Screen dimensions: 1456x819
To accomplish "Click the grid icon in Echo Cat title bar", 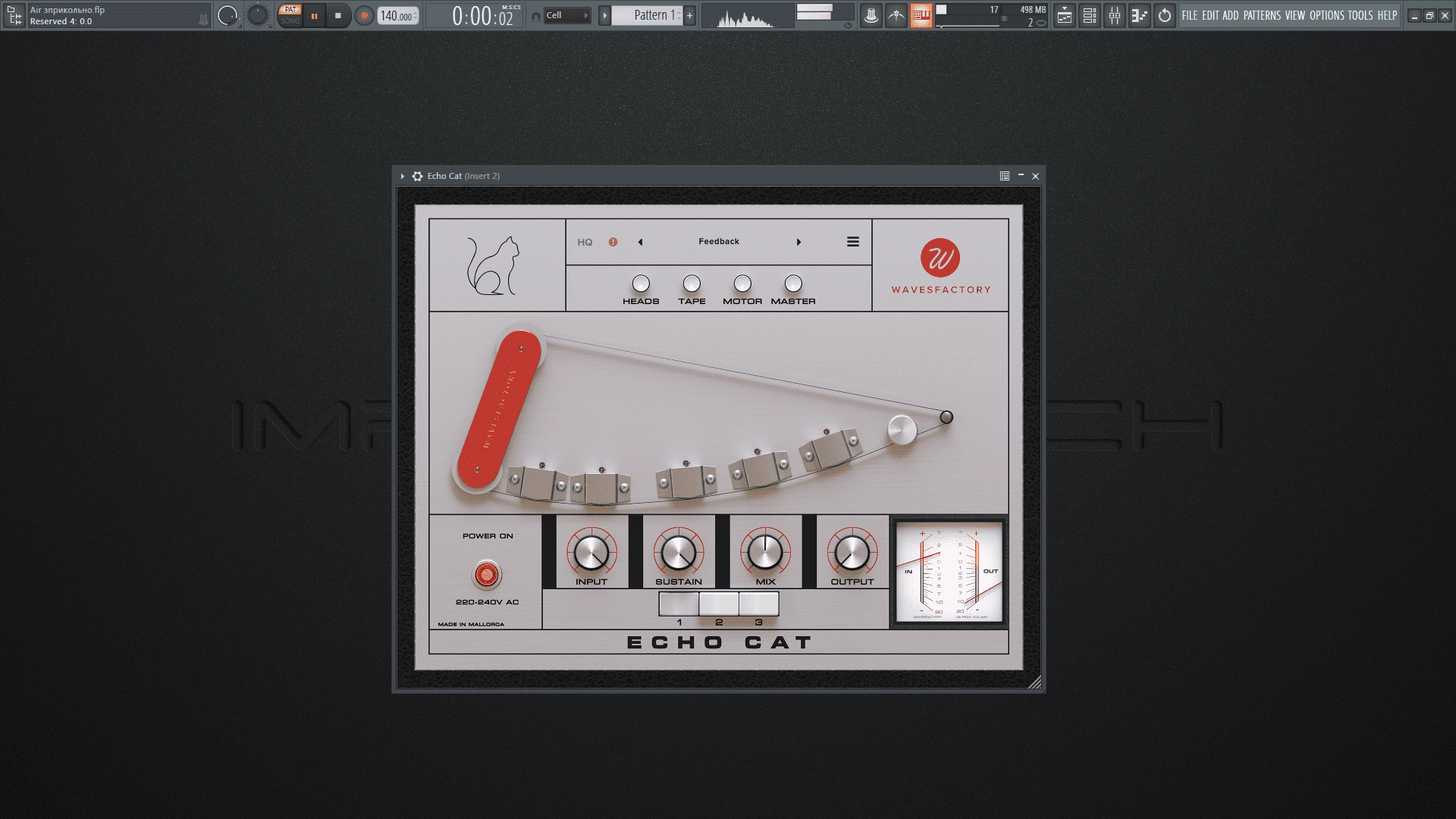I will coord(1005,176).
